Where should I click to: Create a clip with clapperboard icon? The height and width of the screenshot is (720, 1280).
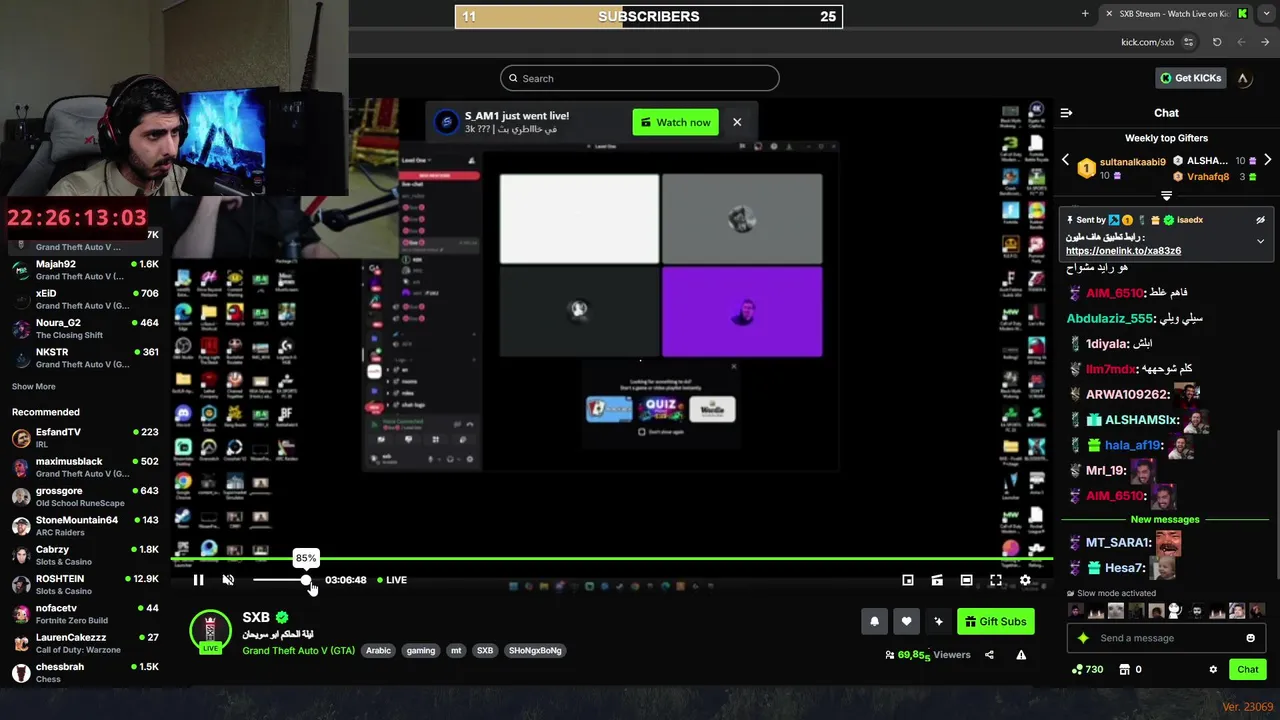(x=937, y=580)
